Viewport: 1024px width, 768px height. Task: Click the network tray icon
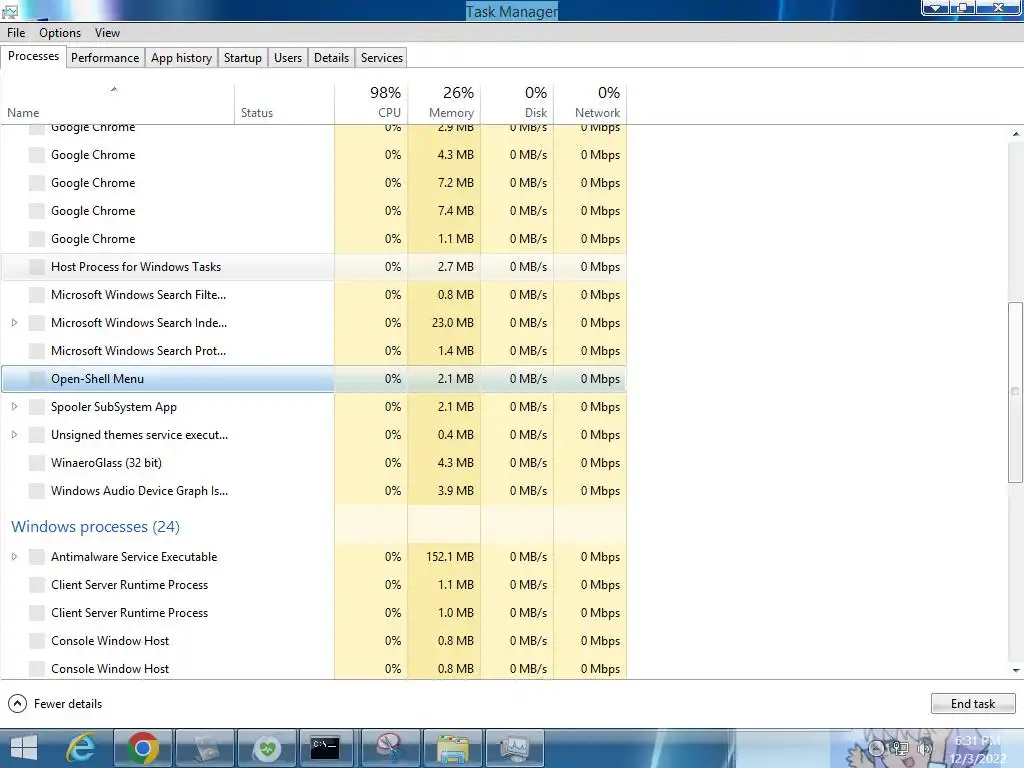(x=901, y=749)
